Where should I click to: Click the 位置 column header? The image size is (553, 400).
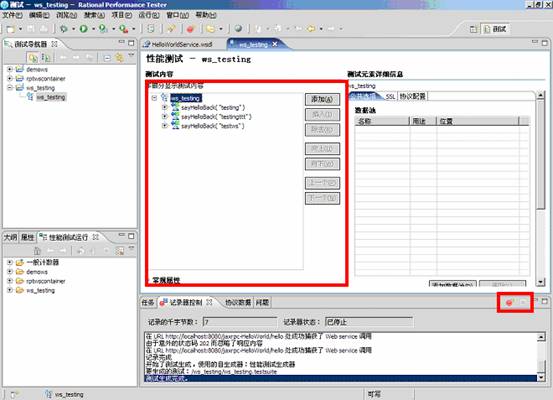tap(478, 121)
